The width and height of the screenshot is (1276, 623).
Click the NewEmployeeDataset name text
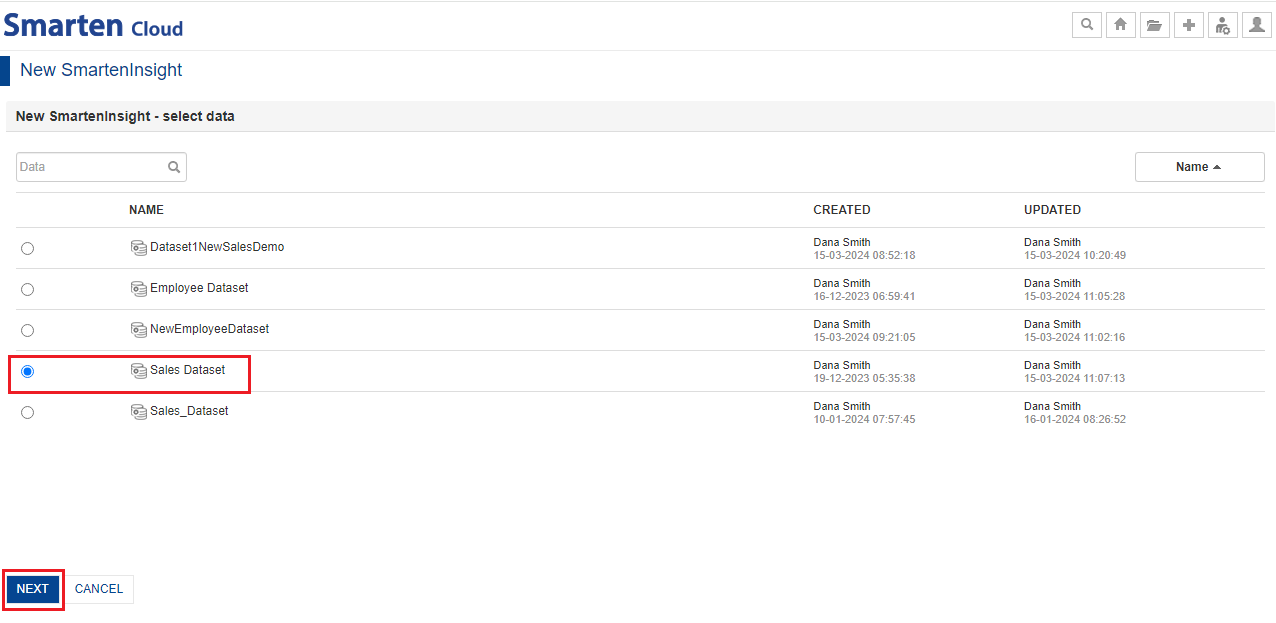coord(209,329)
